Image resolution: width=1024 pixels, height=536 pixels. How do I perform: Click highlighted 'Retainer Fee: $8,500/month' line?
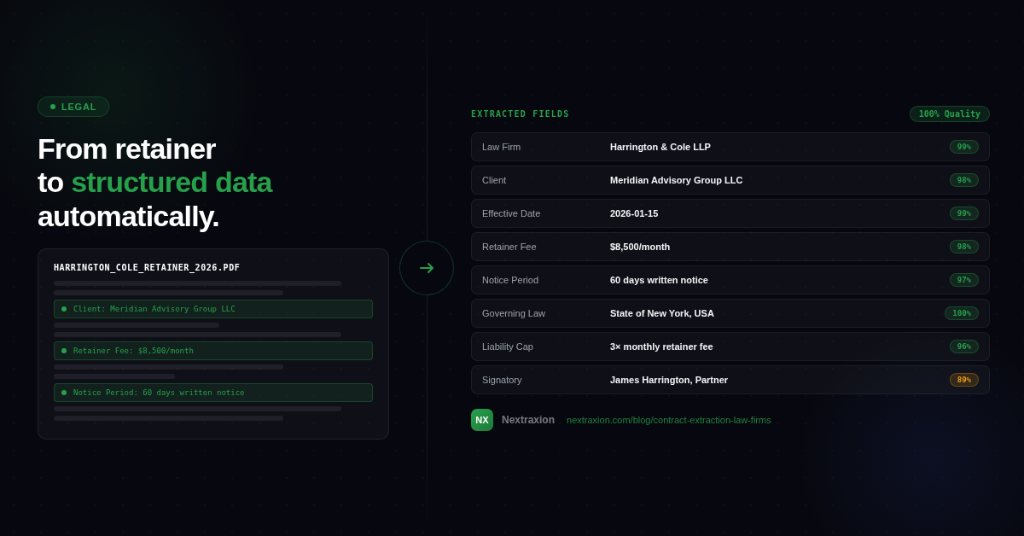213,351
